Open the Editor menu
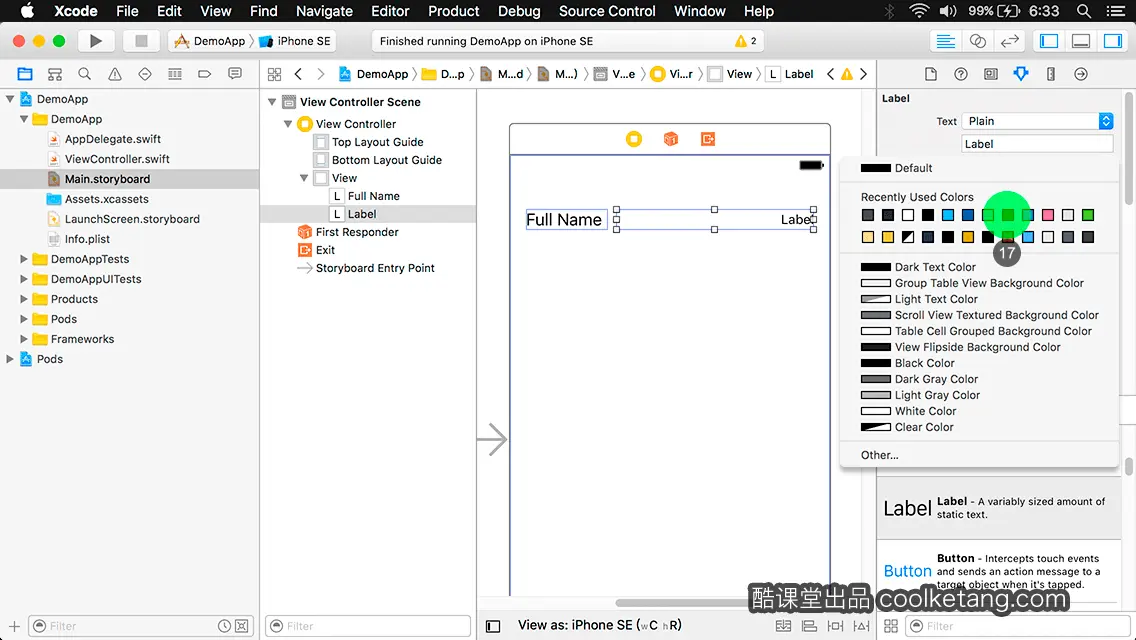The width and height of the screenshot is (1136, 640). [x=390, y=11]
